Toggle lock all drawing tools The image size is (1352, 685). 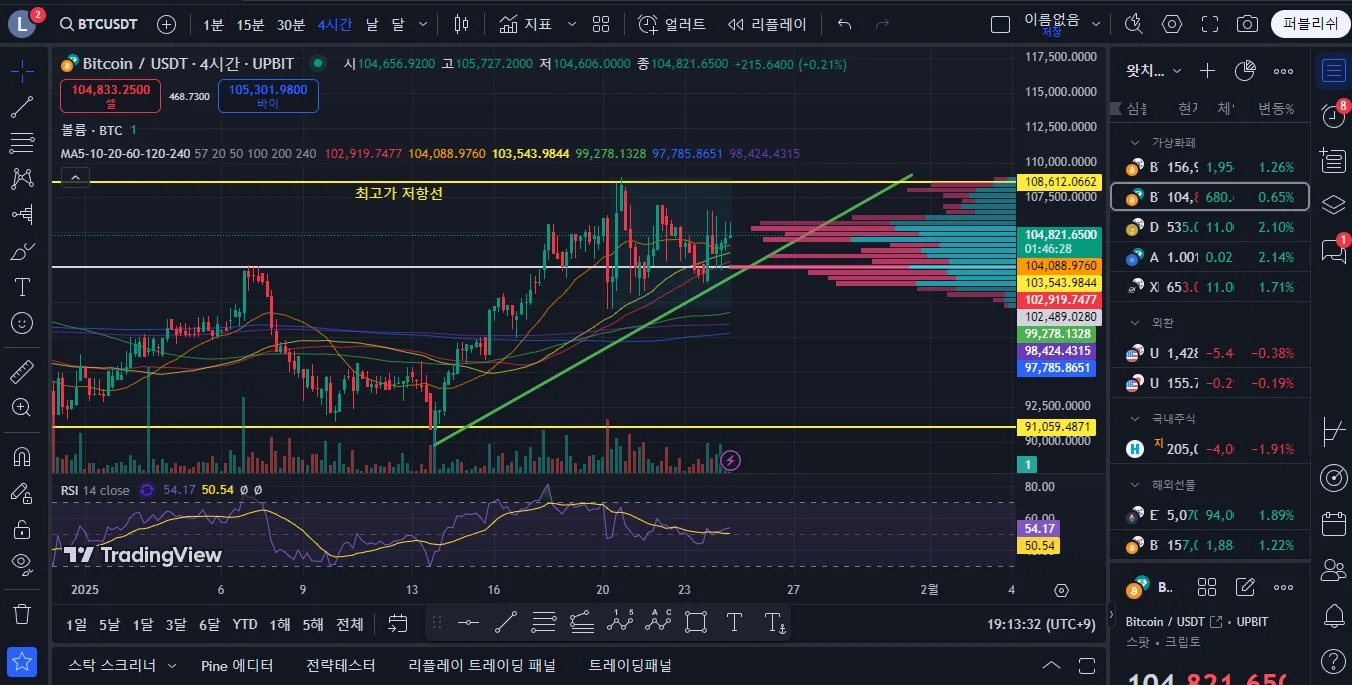pos(22,528)
